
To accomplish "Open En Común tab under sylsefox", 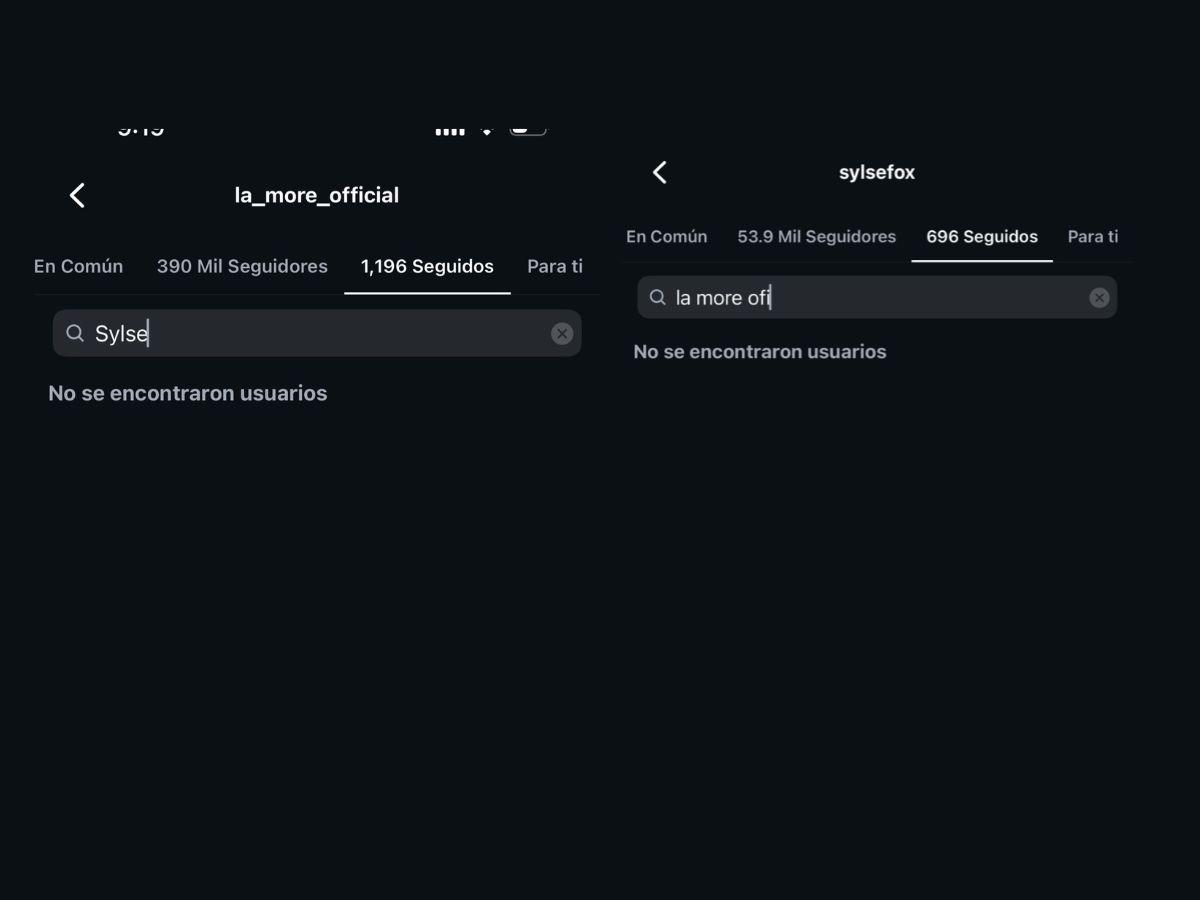I will pos(666,237).
